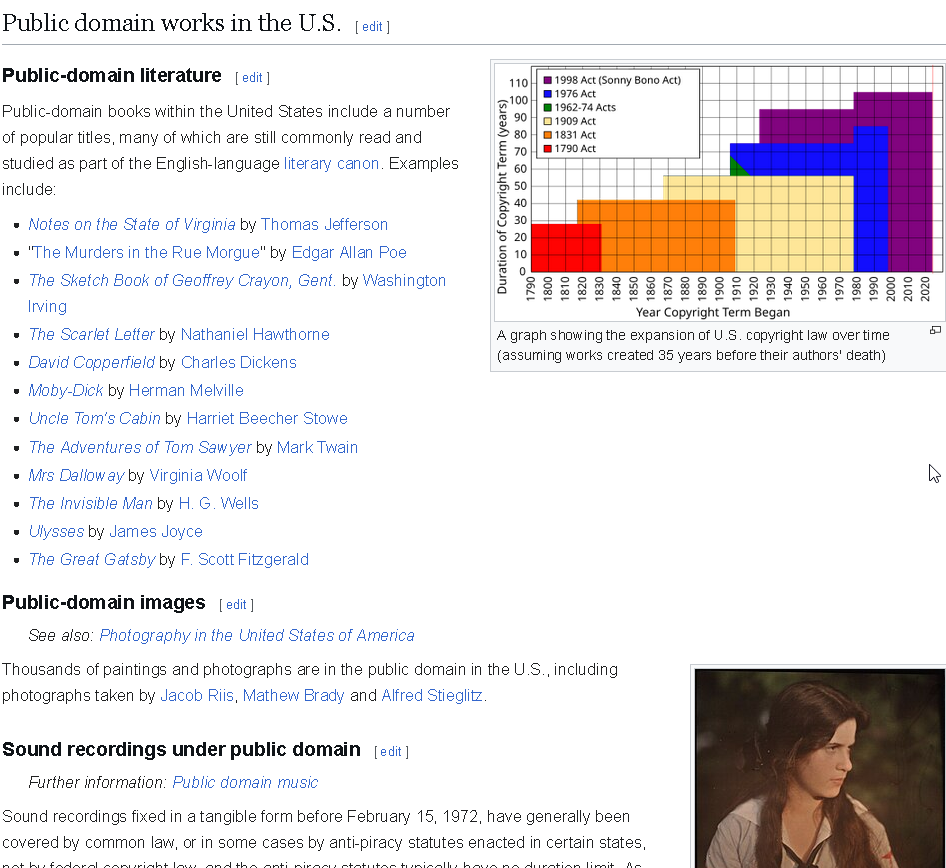Open the David Copperfield link
Image resolution: width=946 pixels, height=868 pixels.
pos(92,363)
